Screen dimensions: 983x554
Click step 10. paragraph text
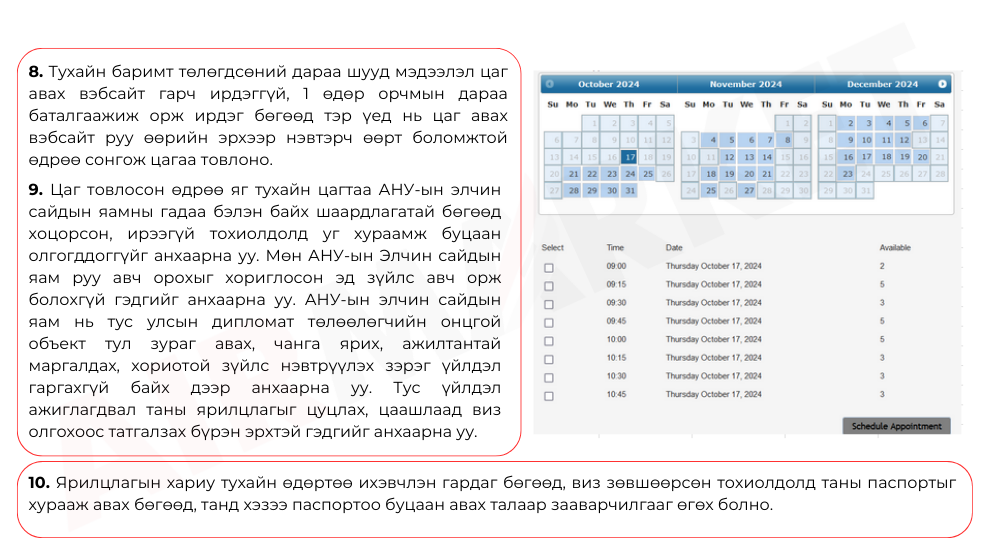(x=492, y=494)
